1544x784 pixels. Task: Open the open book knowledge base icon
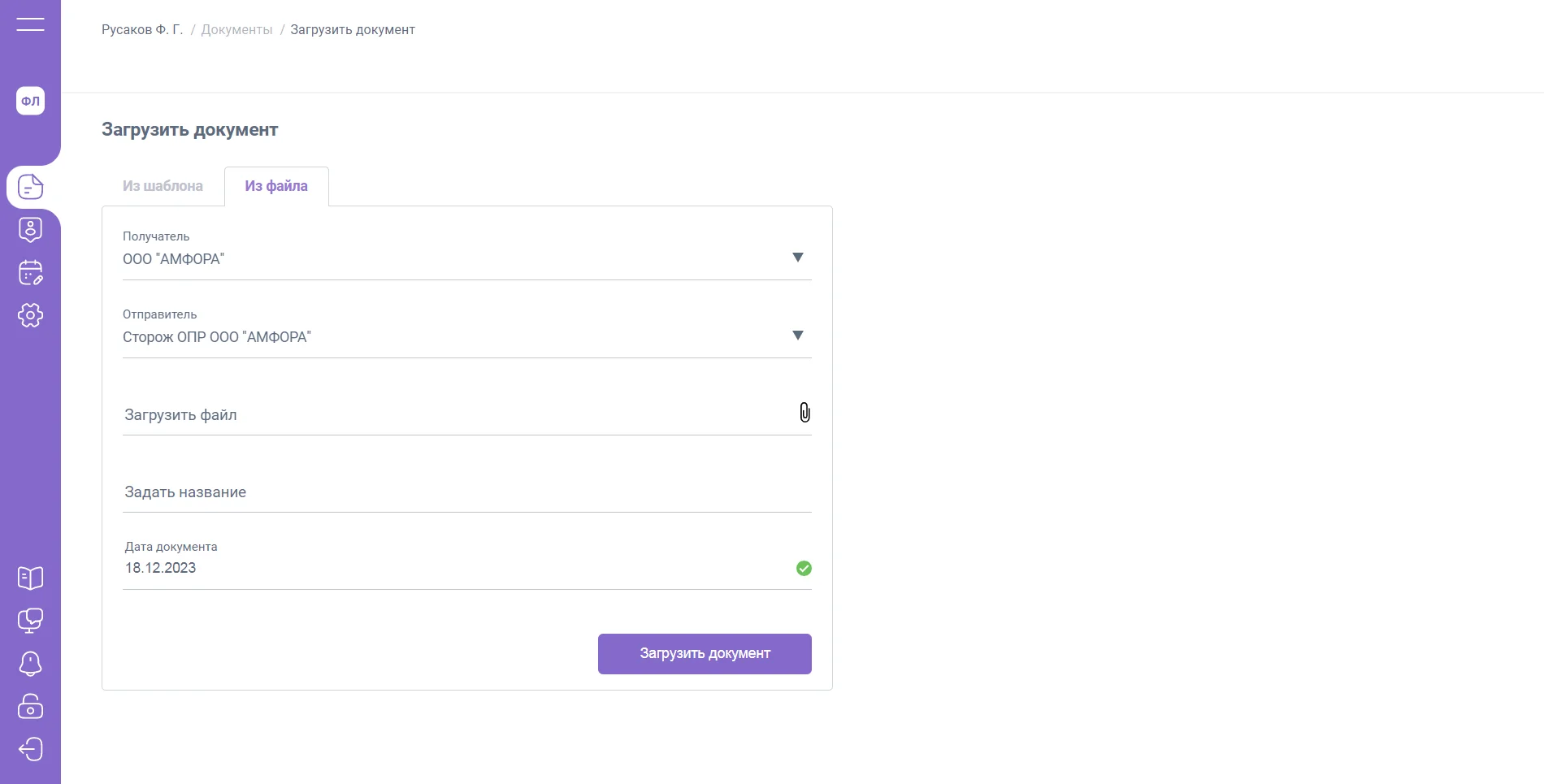[x=30, y=578]
